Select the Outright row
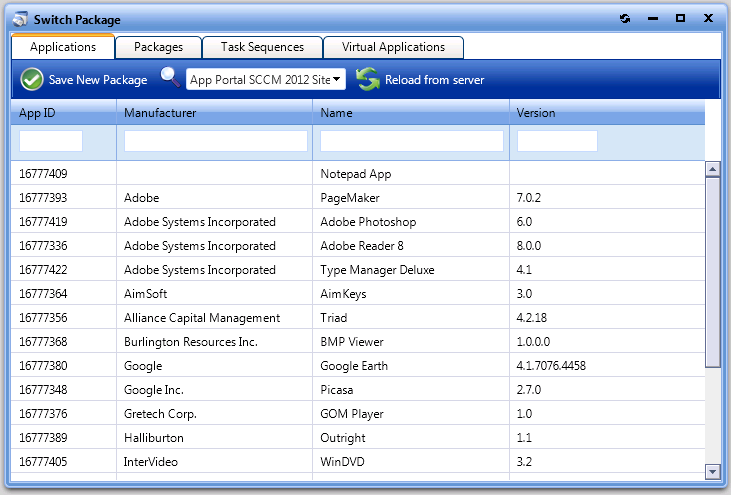The image size is (731, 495). tap(358, 438)
